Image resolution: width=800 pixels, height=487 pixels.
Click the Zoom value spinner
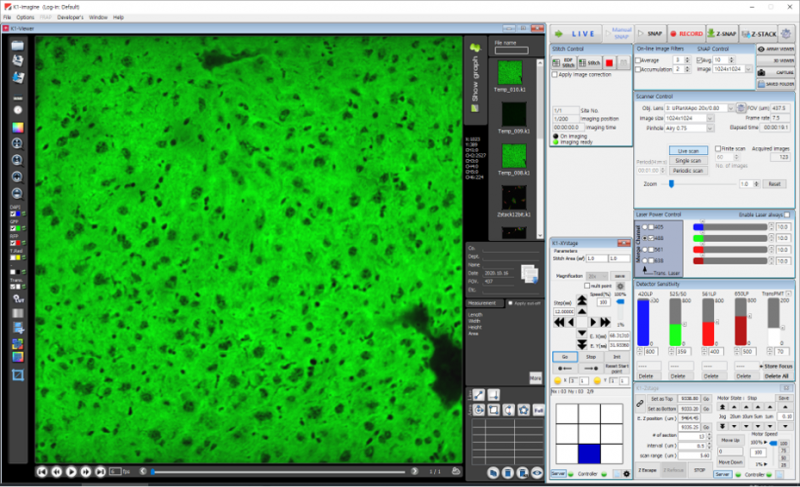(757, 184)
